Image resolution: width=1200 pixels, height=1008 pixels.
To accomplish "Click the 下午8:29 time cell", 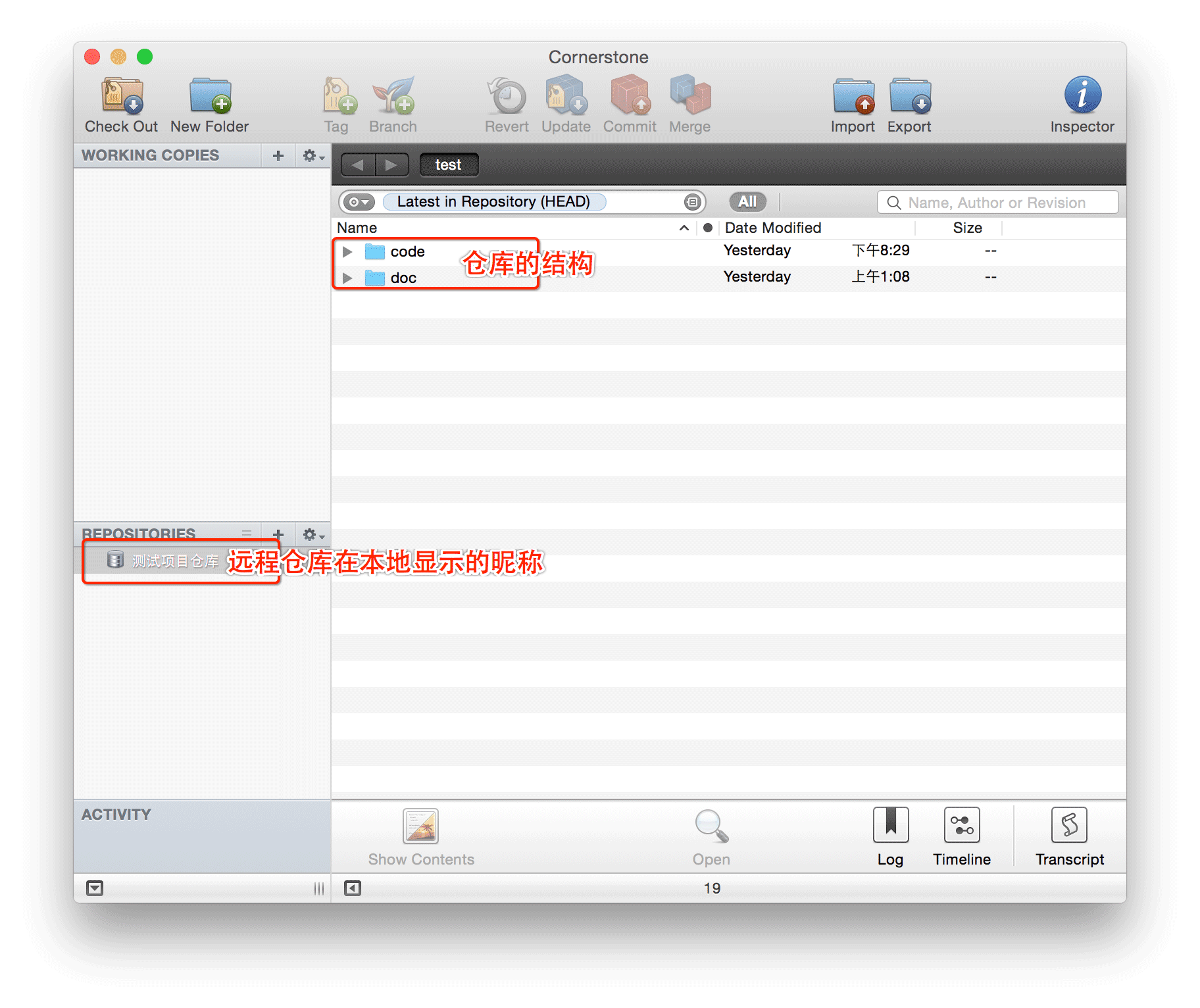I will [881, 251].
